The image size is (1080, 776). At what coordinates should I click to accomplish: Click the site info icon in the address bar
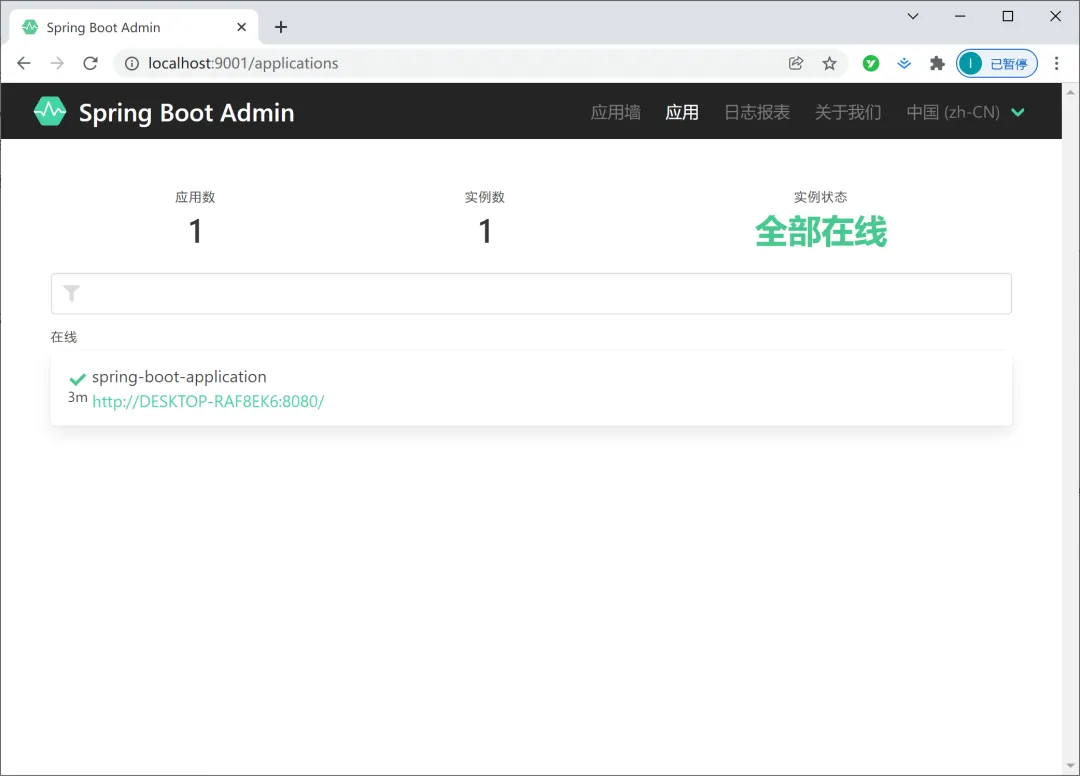point(132,63)
